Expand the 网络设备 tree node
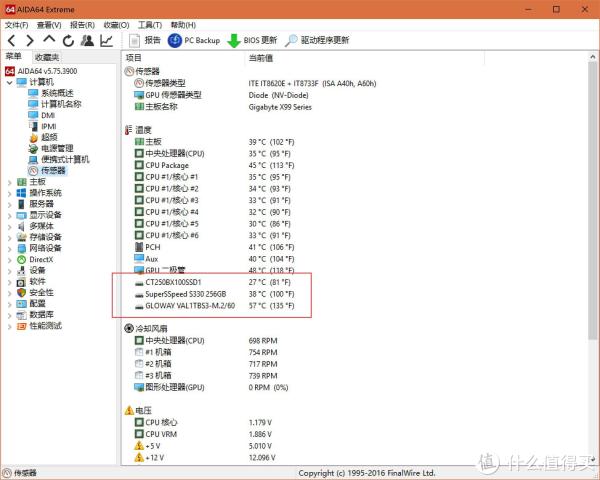This screenshot has width=600, height=480. 10,249
